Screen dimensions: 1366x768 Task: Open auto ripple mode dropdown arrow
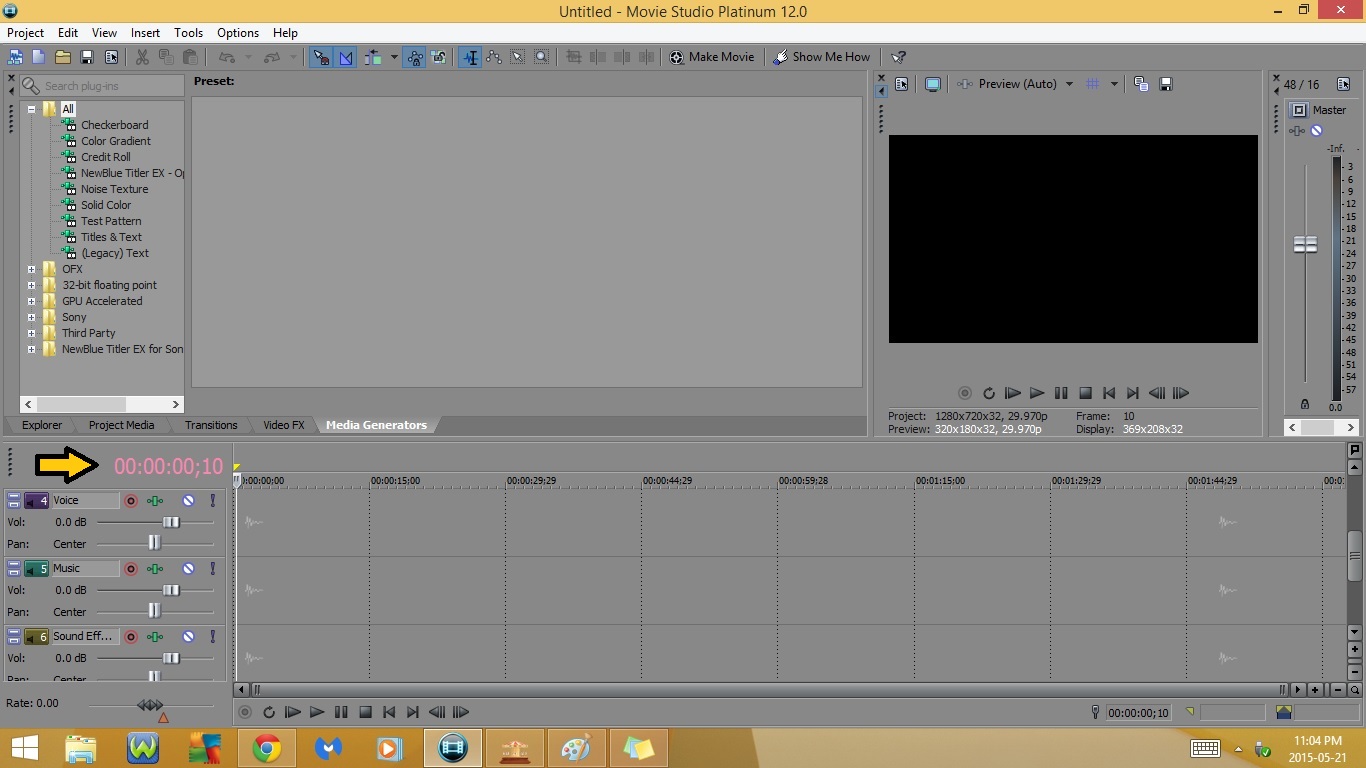click(394, 57)
